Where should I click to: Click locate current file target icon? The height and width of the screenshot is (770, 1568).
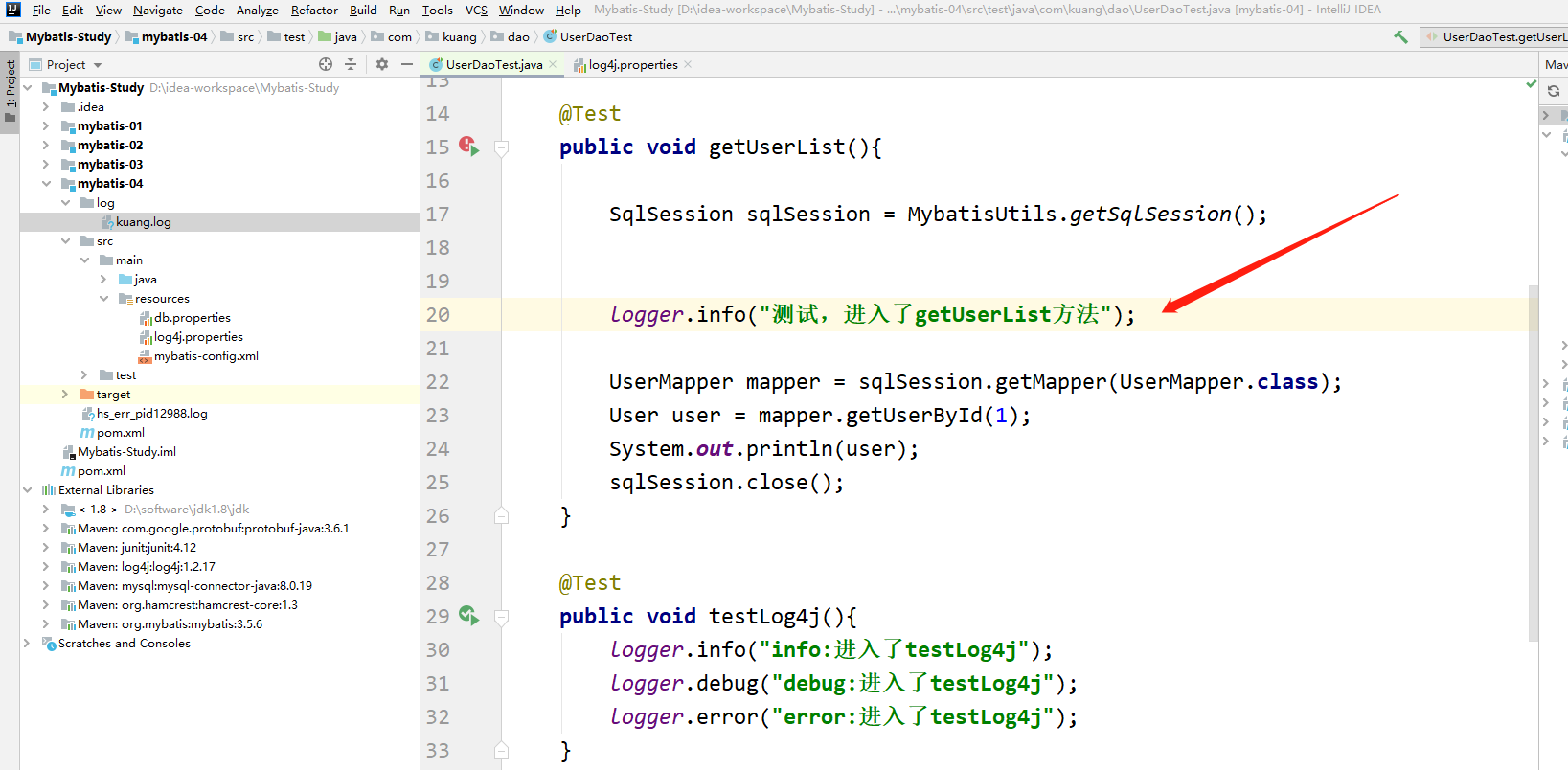(x=326, y=64)
